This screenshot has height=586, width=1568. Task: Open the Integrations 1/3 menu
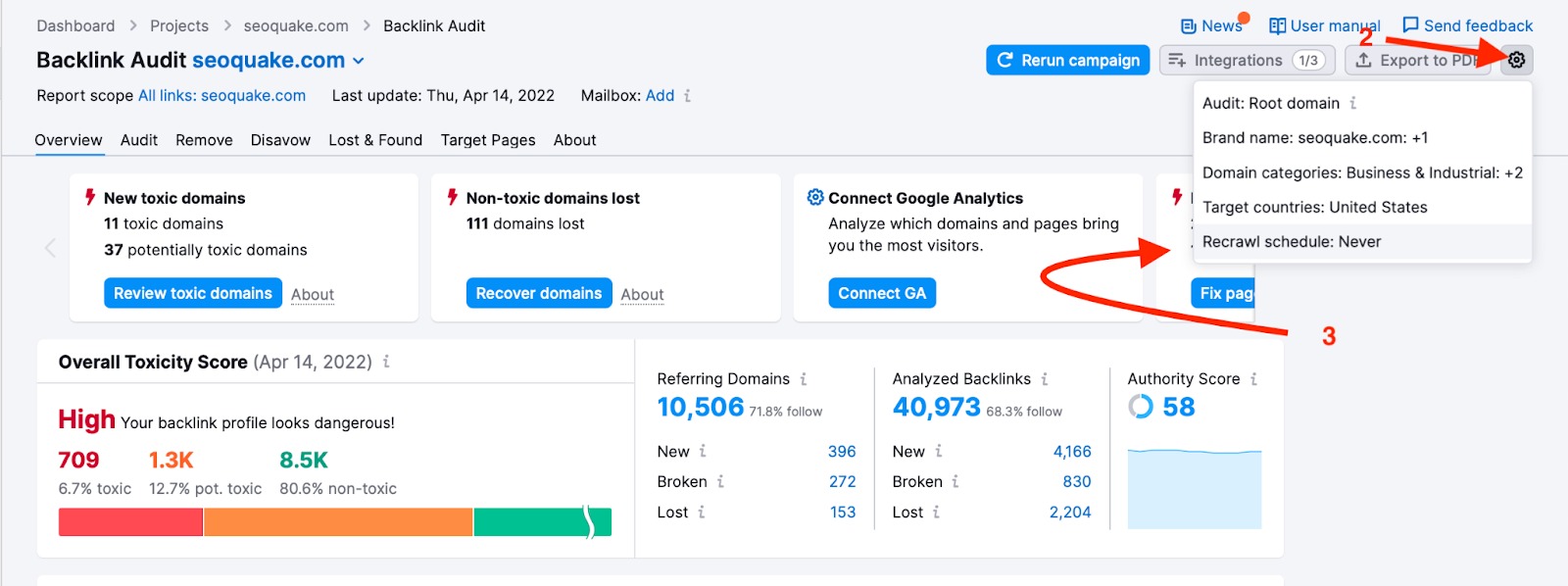1247,60
